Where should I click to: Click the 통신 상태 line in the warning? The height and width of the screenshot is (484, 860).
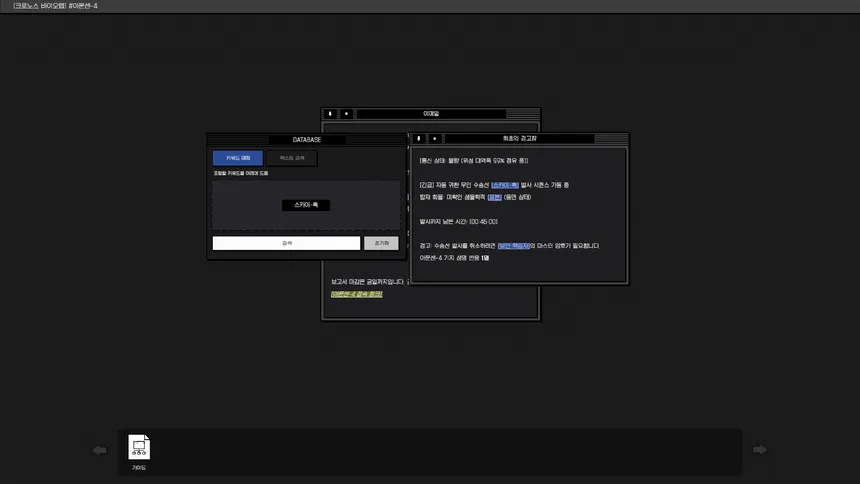474,161
